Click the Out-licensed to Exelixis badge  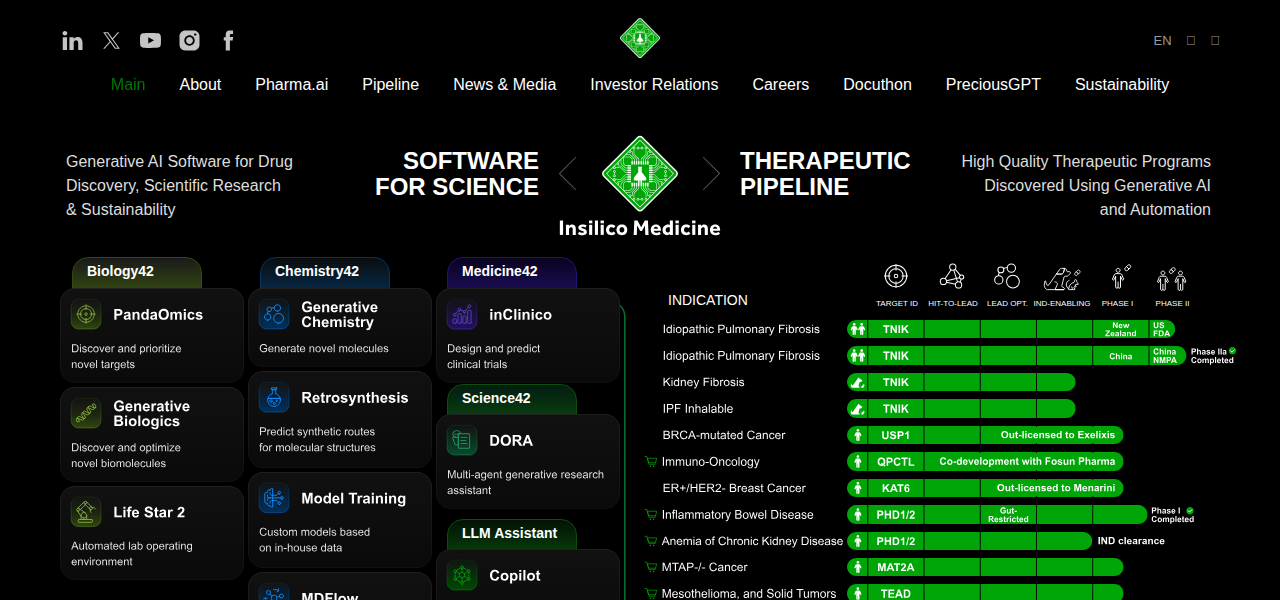[x=1057, y=435]
